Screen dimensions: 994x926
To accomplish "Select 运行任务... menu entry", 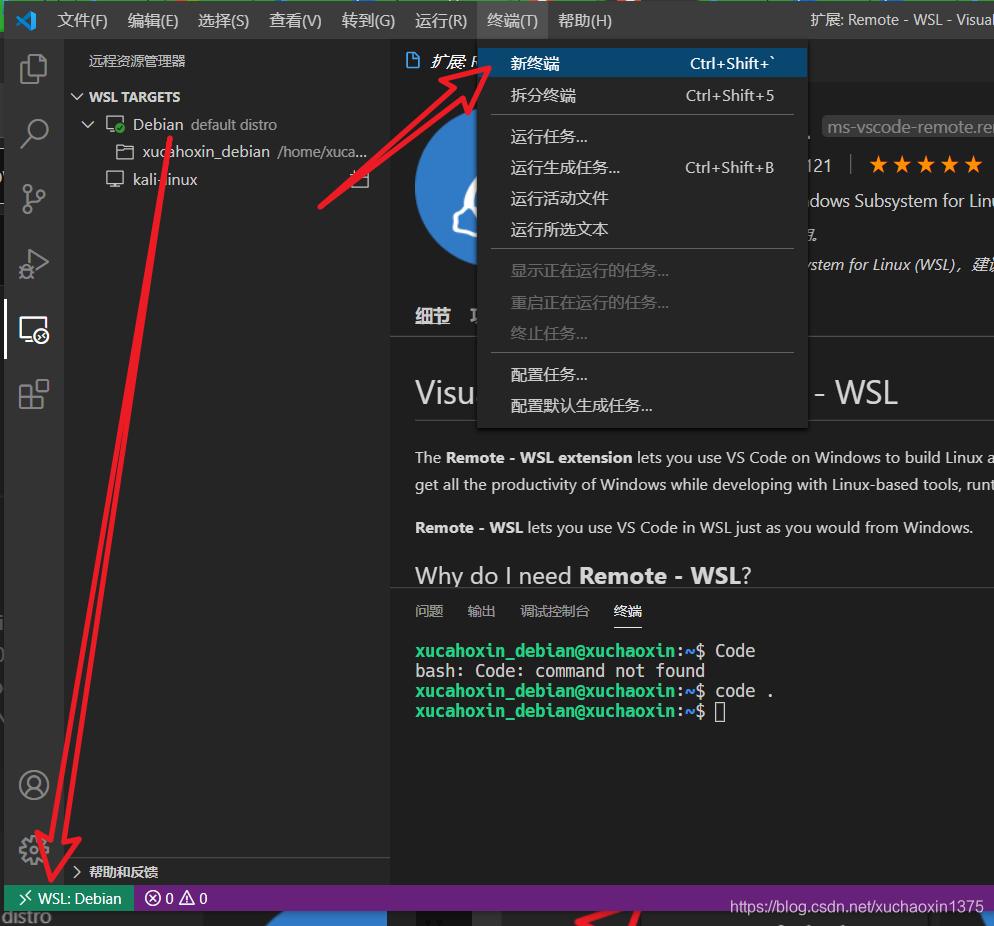I will coord(642,137).
